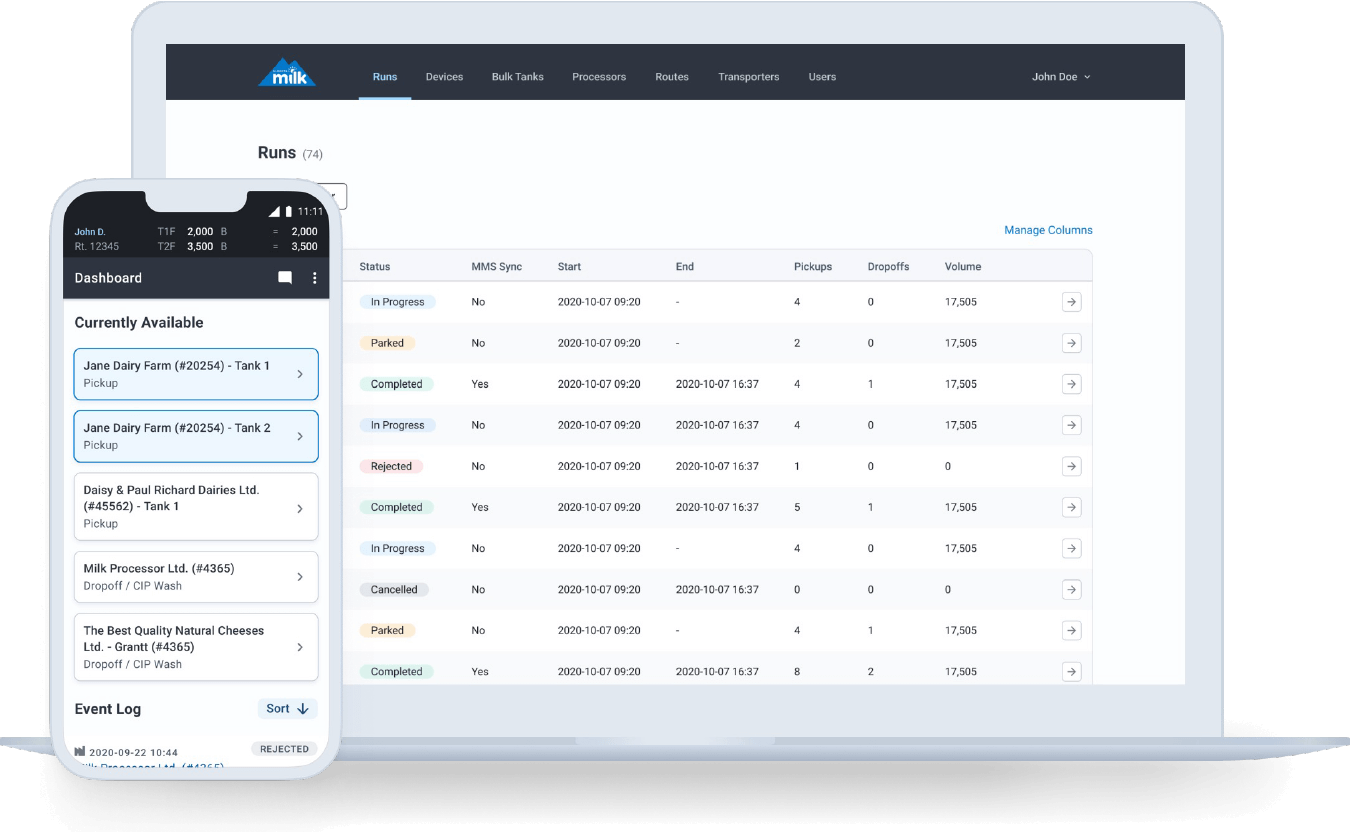1350x832 pixels.
Task: Click the battery icon in the phone status bar
Action: click(x=287, y=211)
